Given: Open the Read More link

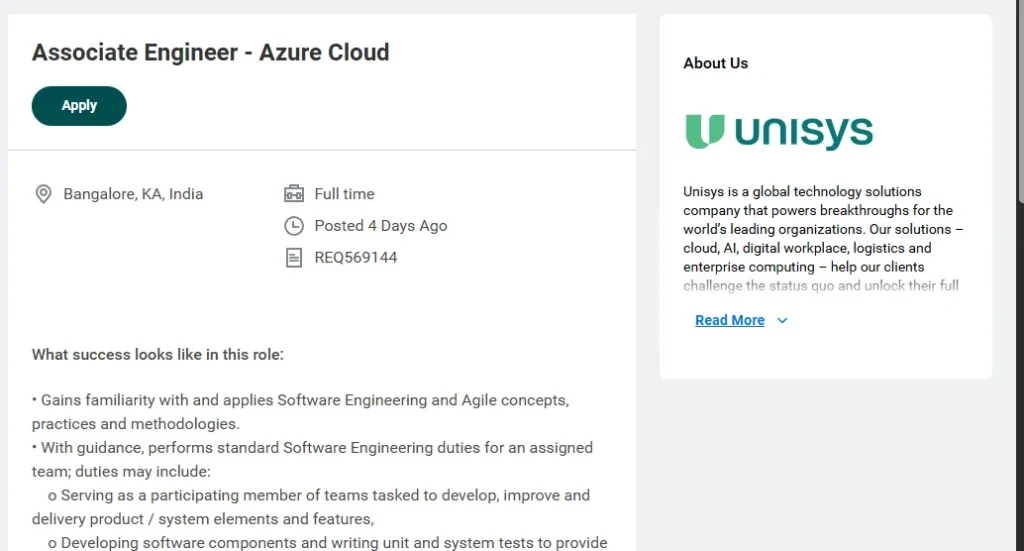Looking at the screenshot, I should tap(729, 320).
